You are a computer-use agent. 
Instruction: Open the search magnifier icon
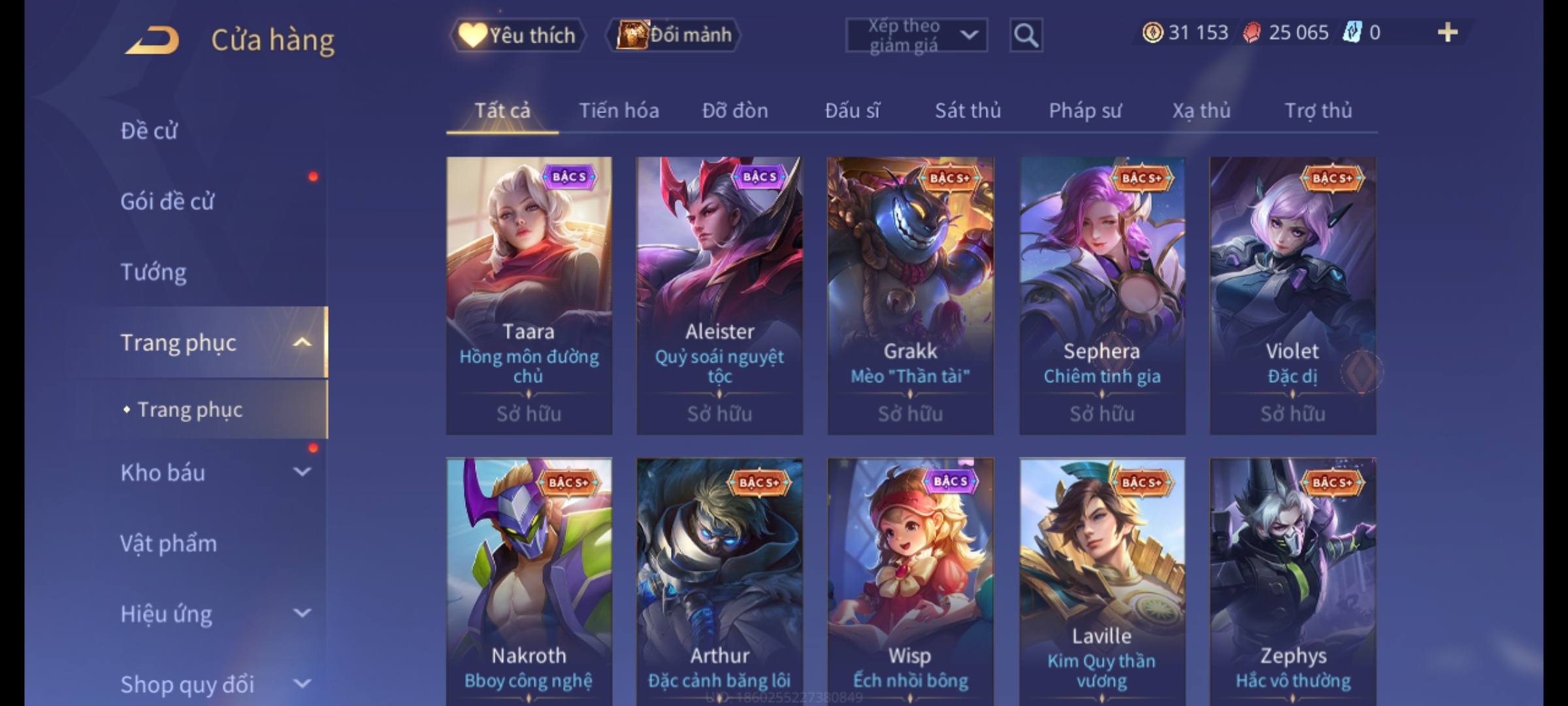coord(1026,35)
